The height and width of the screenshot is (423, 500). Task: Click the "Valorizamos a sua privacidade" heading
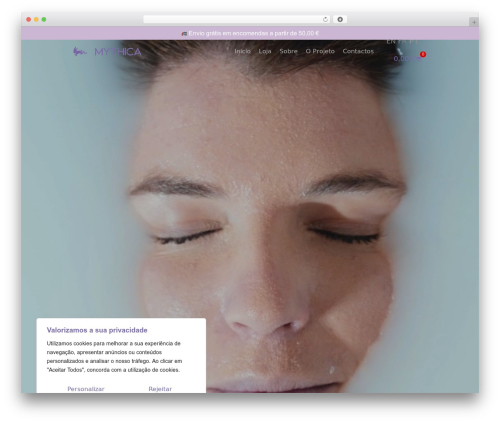click(x=97, y=330)
